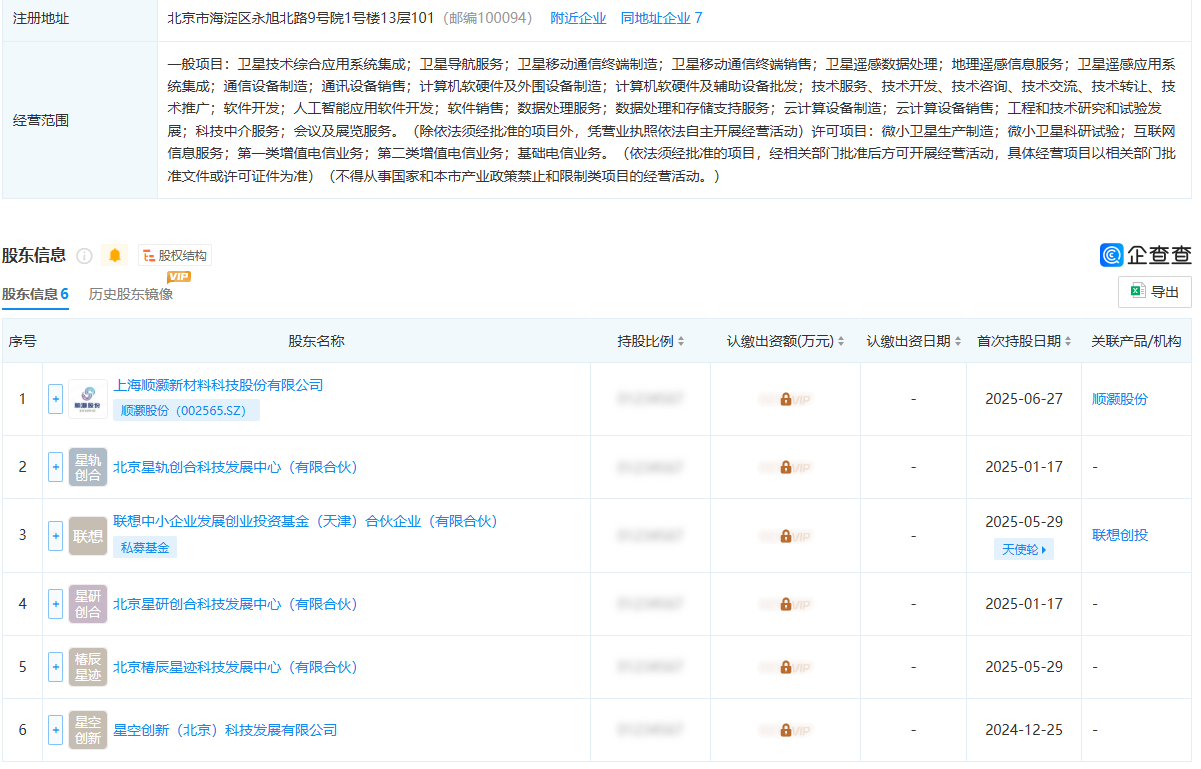Open the 附近企业 link

[x=578, y=18]
